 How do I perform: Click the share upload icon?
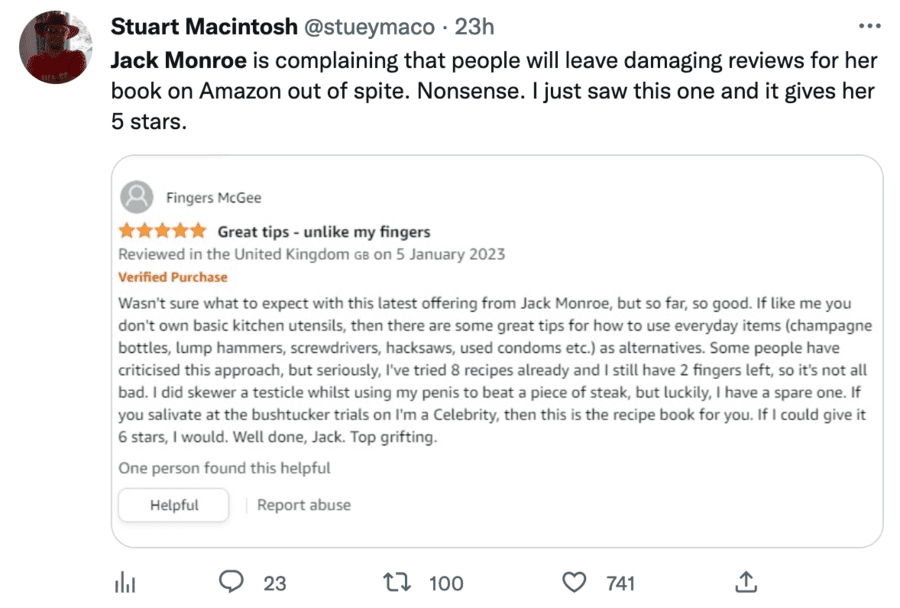pyautogui.click(x=745, y=582)
